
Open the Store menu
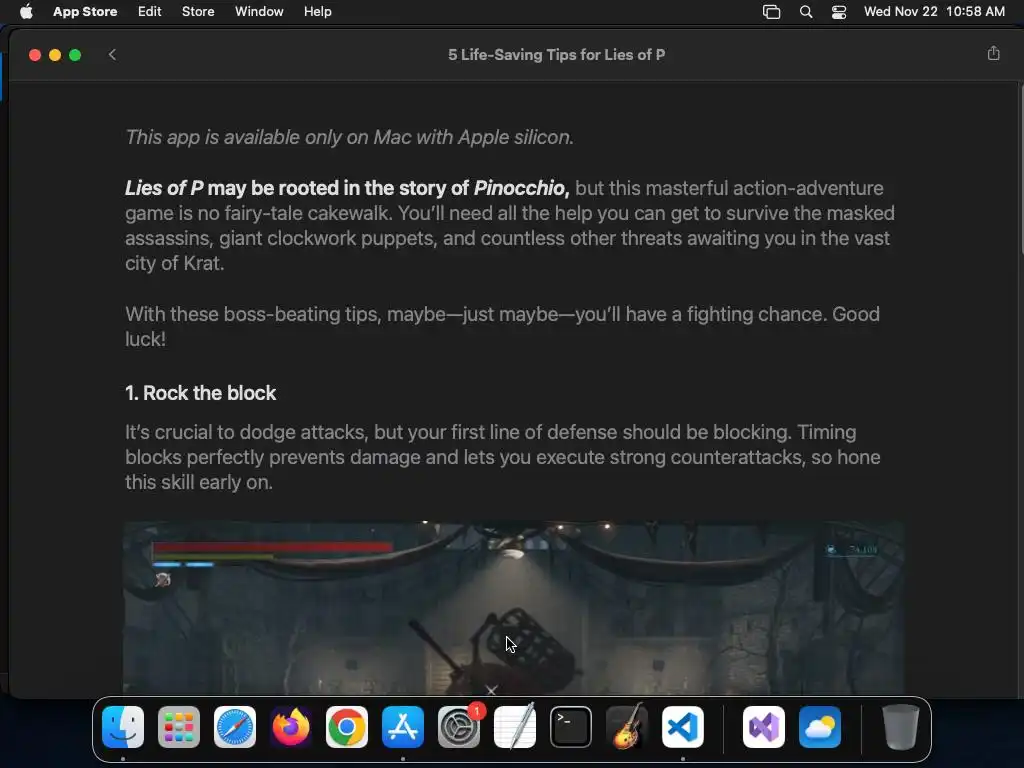coord(198,12)
